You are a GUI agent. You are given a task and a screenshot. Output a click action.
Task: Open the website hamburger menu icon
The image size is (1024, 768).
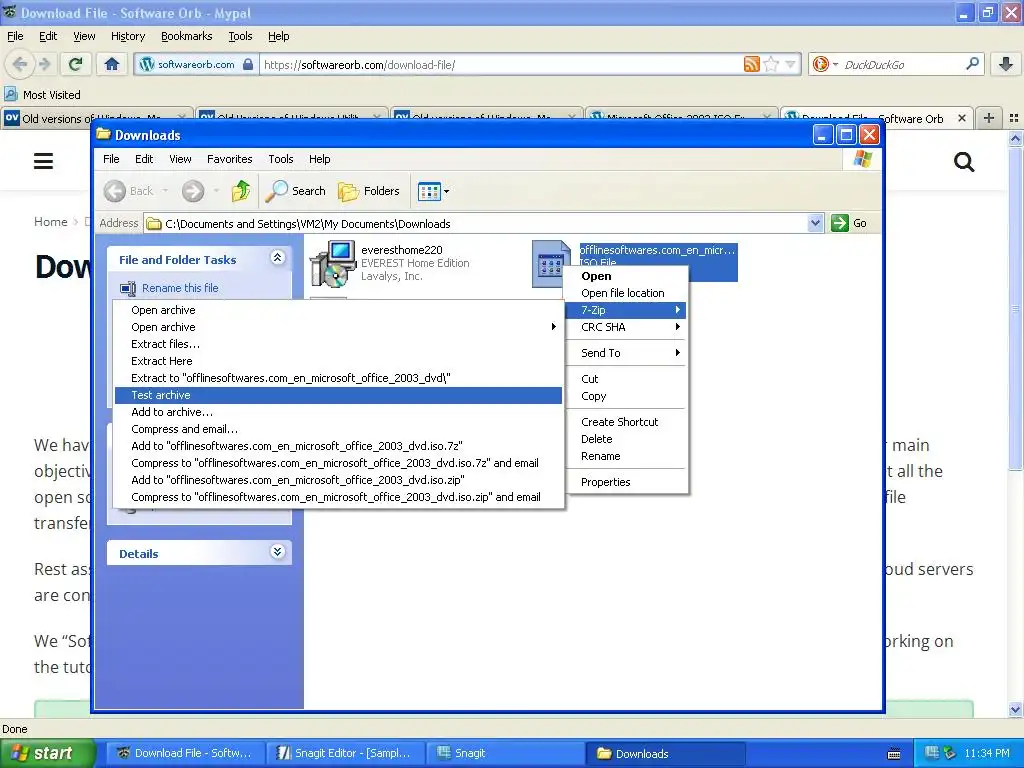tap(43, 161)
